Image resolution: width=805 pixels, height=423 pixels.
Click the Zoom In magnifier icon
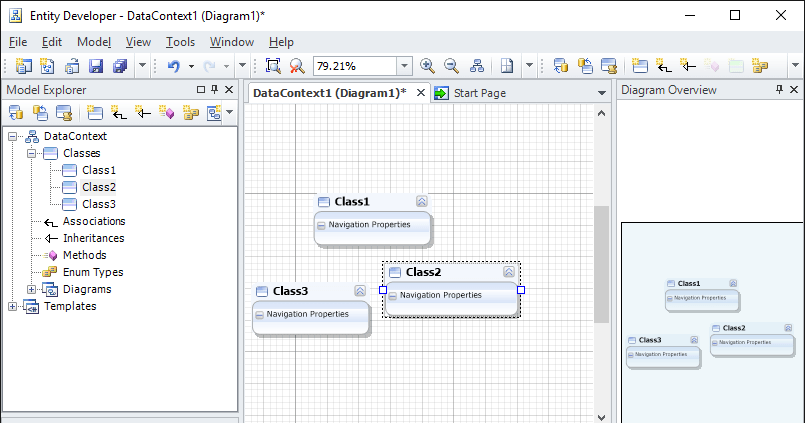pos(428,66)
